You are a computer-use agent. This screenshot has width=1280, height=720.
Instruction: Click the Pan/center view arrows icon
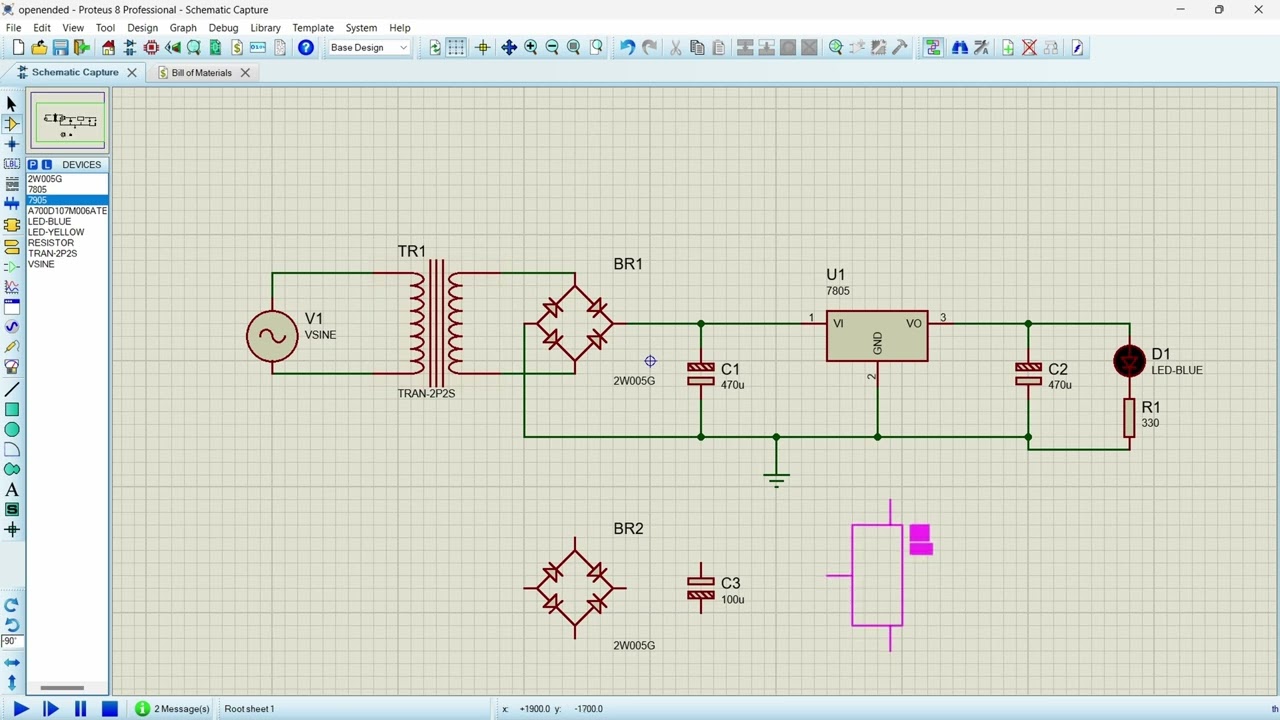[509, 47]
